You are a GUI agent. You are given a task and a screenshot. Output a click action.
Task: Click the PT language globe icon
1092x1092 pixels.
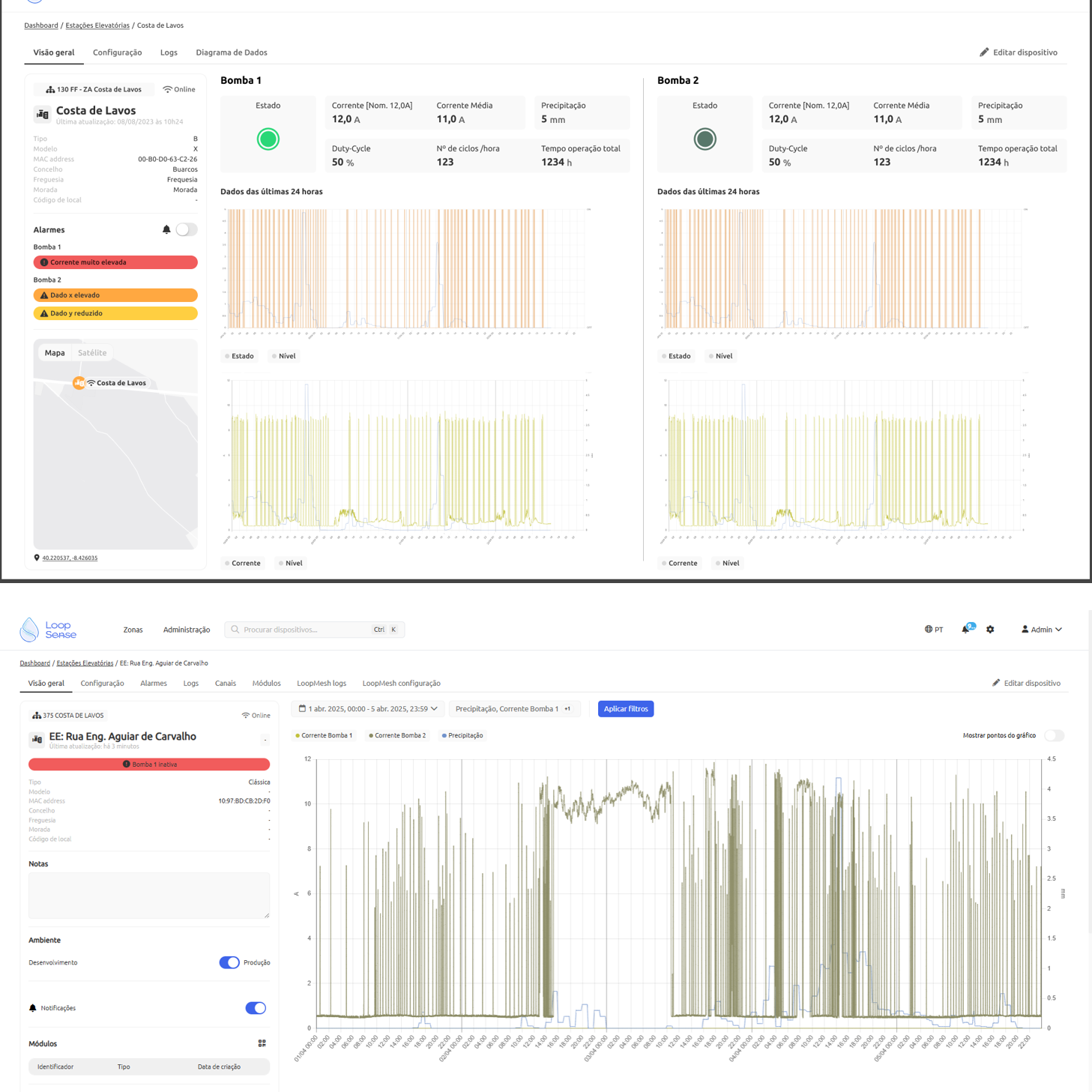pyautogui.click(x=929, y=630)
